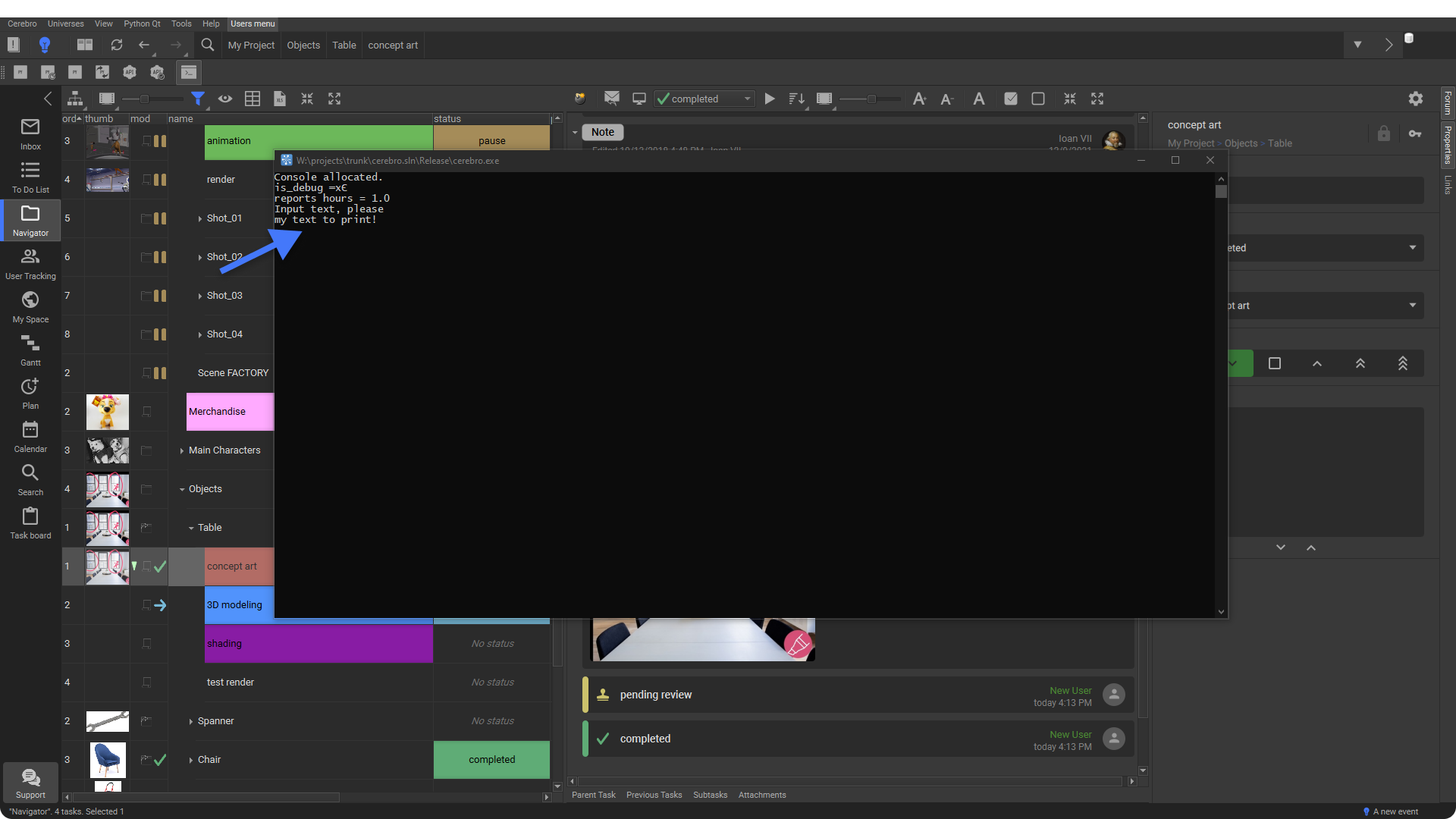Toggle the eye visibility icon in task toolbar

click(225, 99)
